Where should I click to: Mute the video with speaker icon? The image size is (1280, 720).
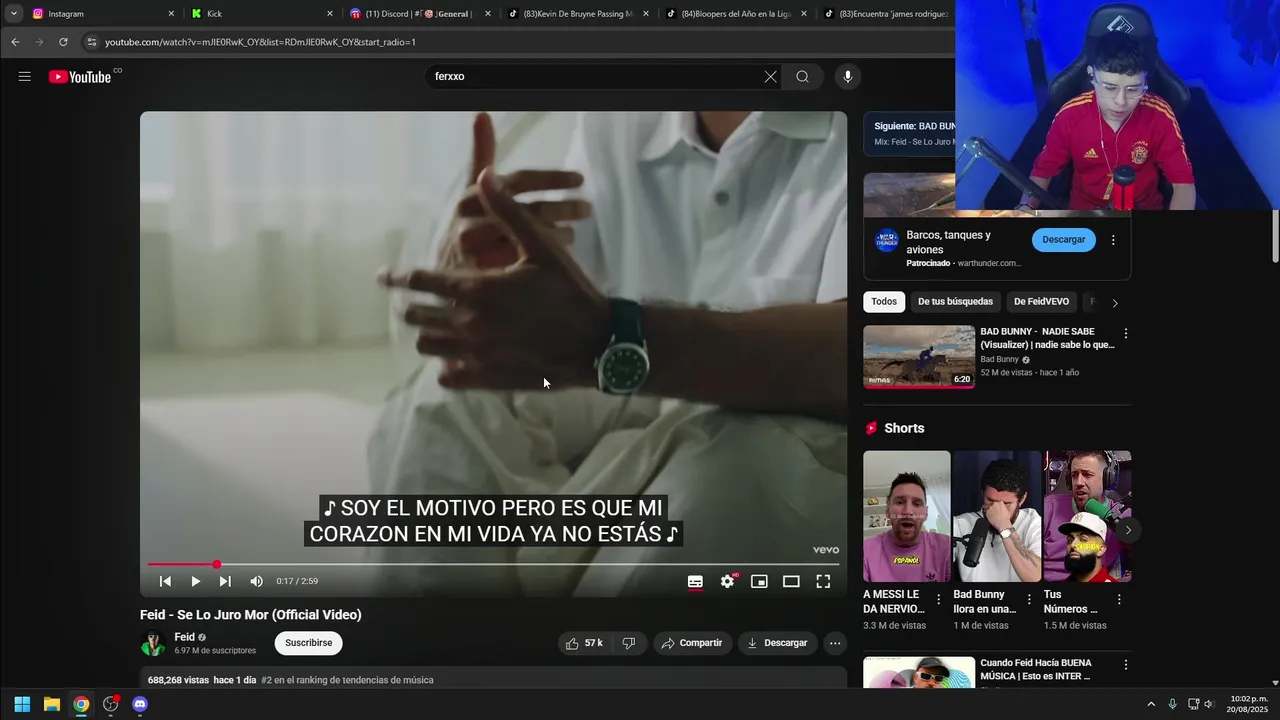[x=256, y=581]
